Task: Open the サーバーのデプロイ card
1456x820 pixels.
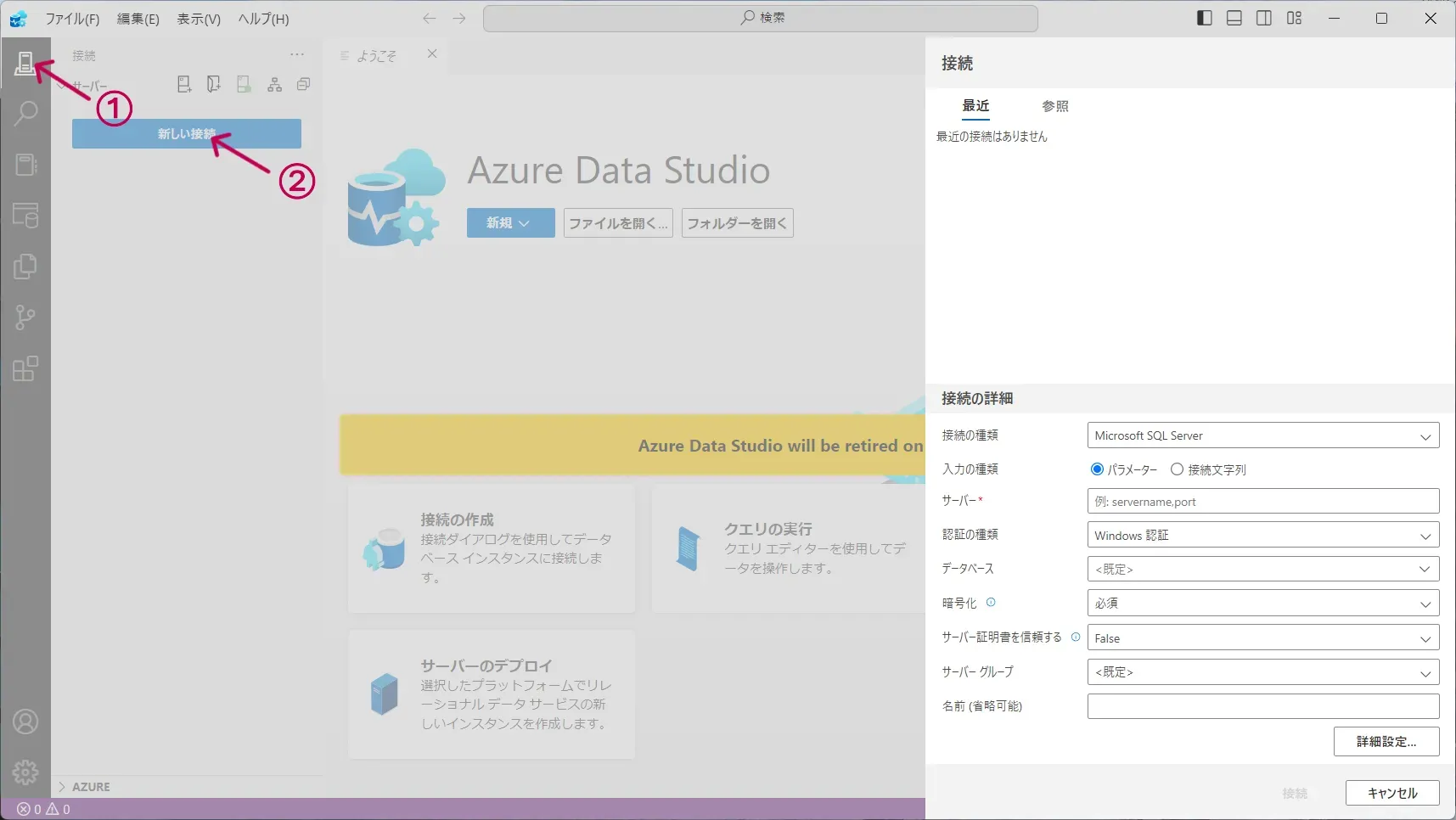Action: [x=492, y=694]
